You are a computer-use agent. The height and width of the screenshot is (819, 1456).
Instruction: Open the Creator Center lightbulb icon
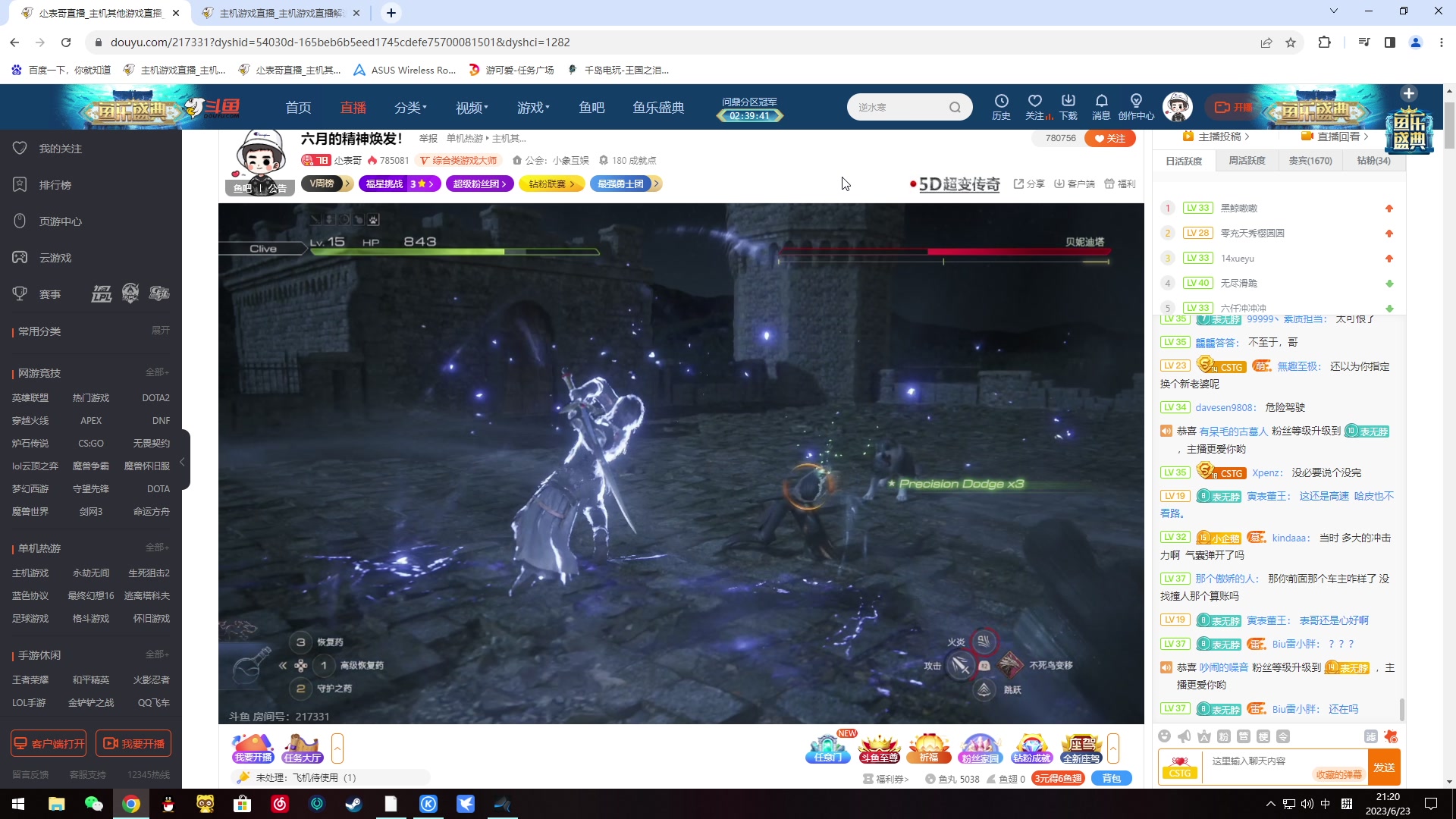coord(1136,107)
